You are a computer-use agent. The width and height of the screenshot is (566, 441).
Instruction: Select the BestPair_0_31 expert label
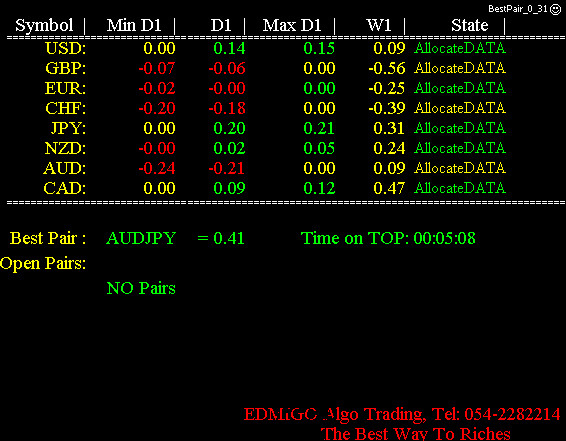pos(518,9)
